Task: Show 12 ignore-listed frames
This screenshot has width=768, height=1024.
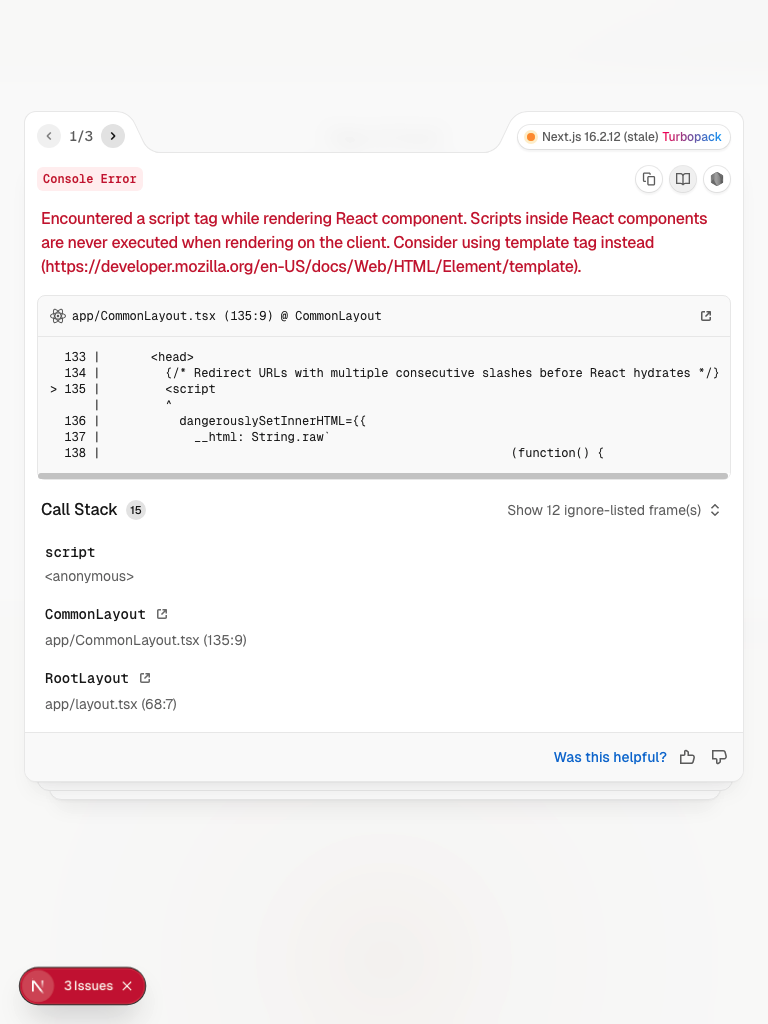Action: 613,510
